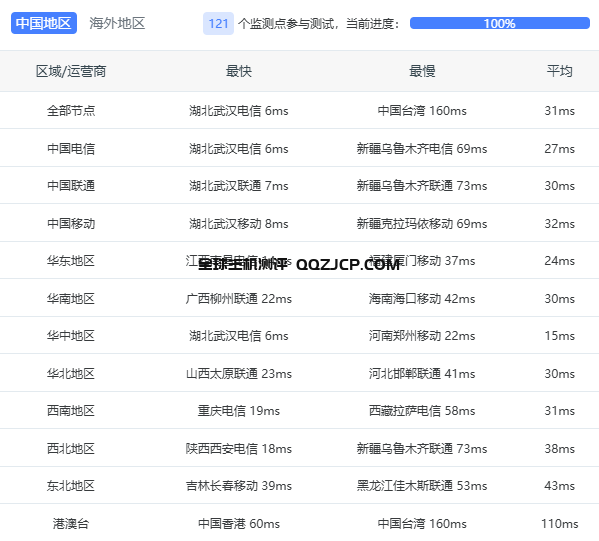Click the 平均 column header
Viewport: 599px width, 541px height.
tap(560, 71)
